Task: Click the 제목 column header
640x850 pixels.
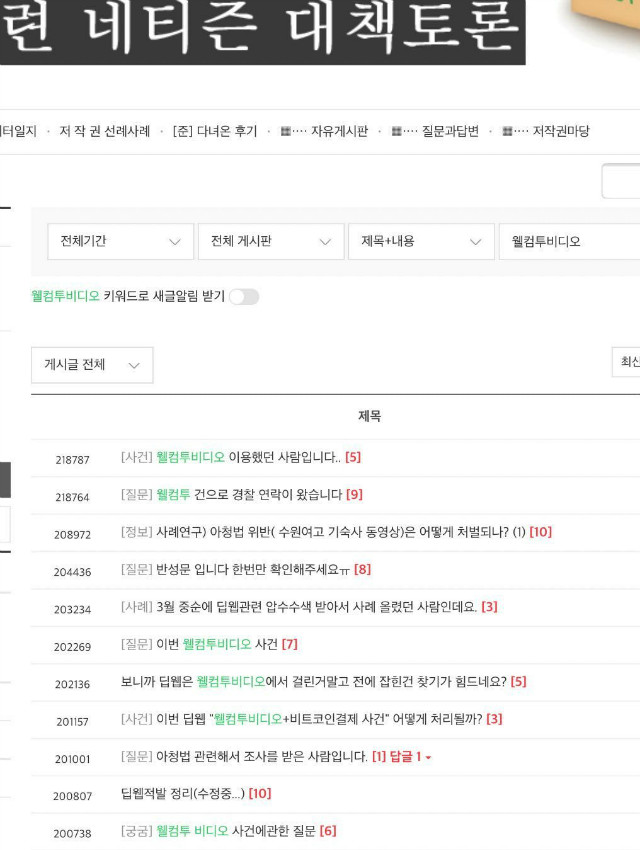Action: [370, 416]
